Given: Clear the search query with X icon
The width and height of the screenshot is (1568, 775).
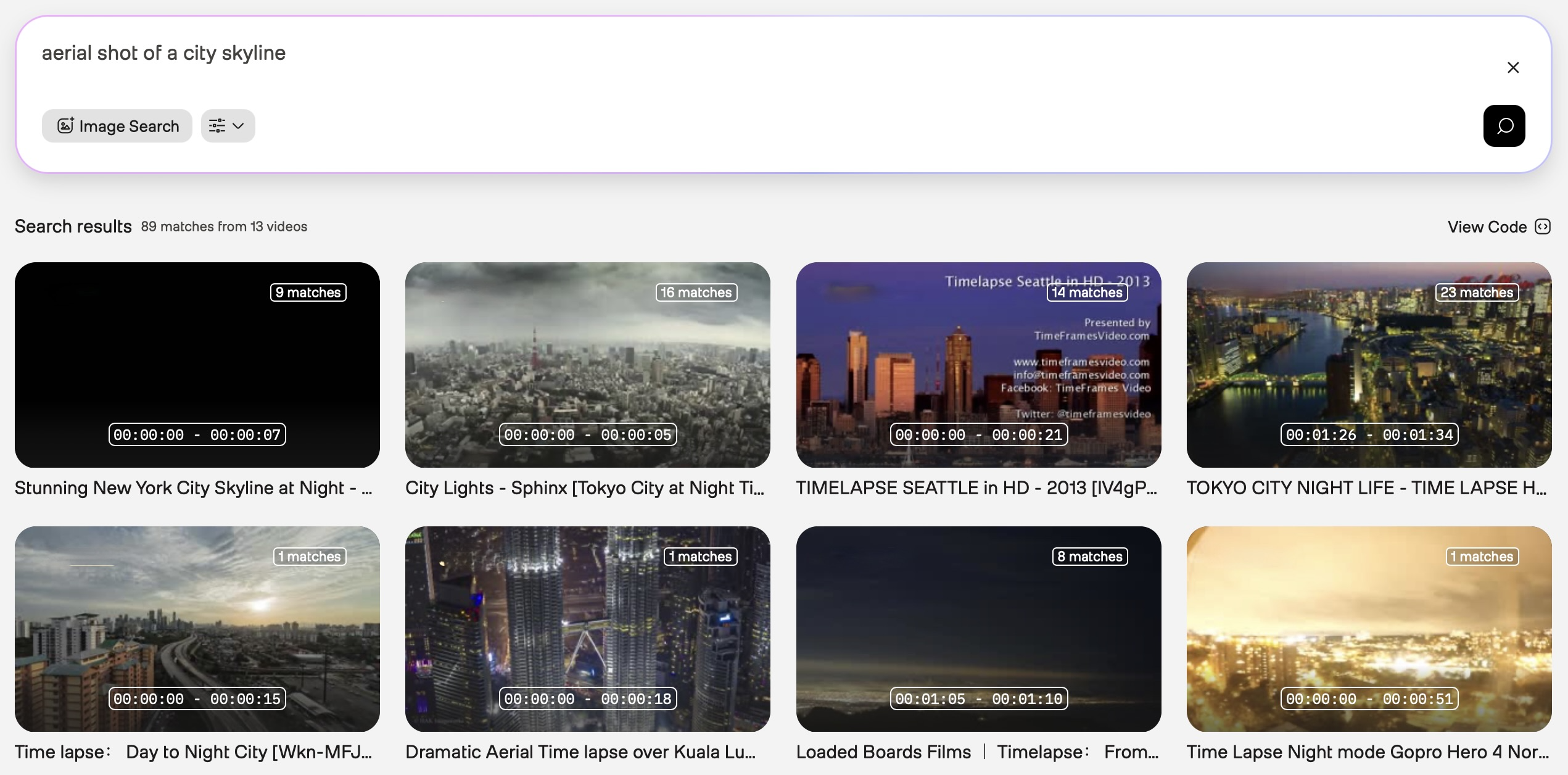Looking at the screenshot, I should pos(1512,67).
